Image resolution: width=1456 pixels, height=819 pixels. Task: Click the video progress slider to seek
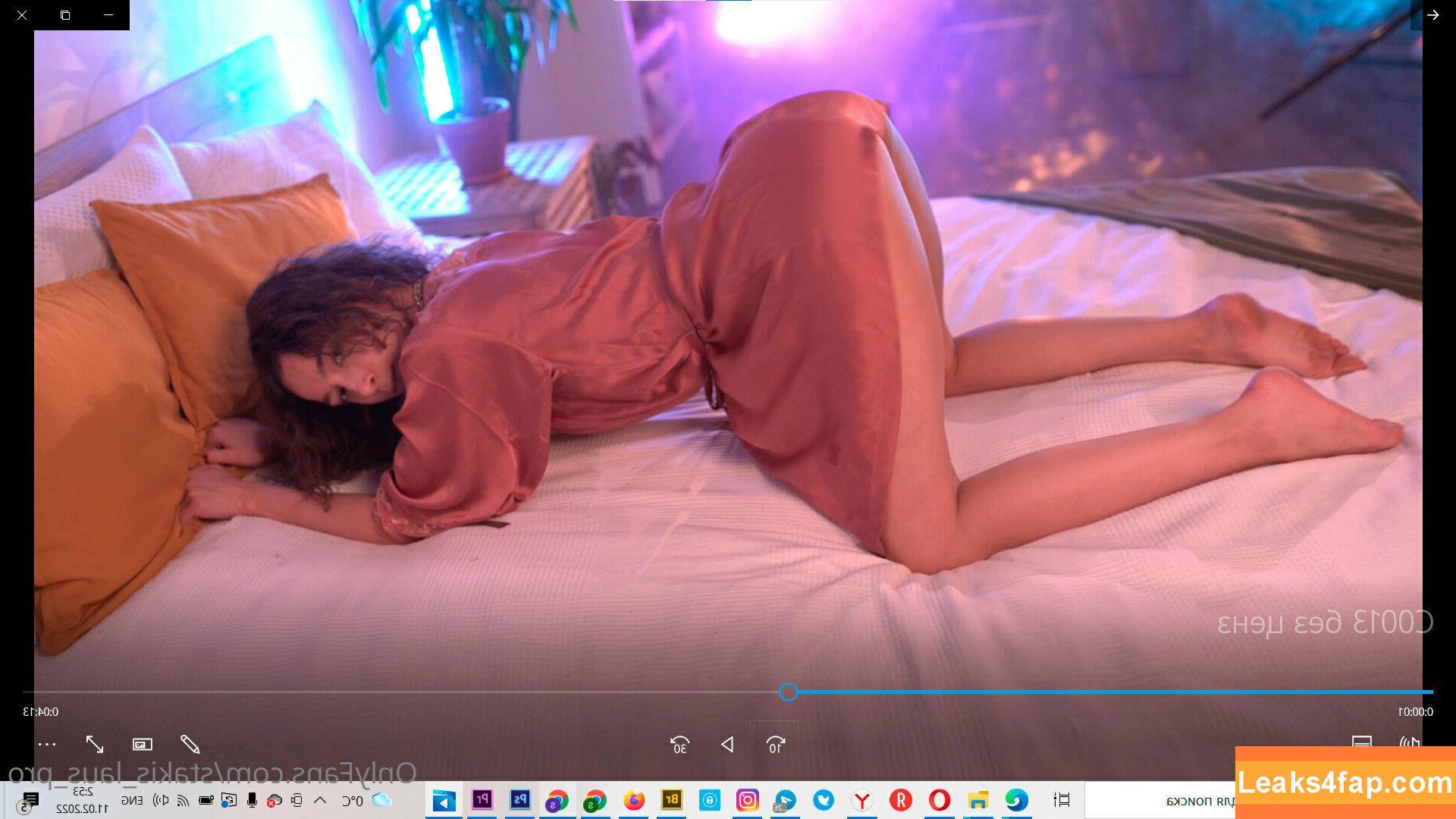click(789, 692)
